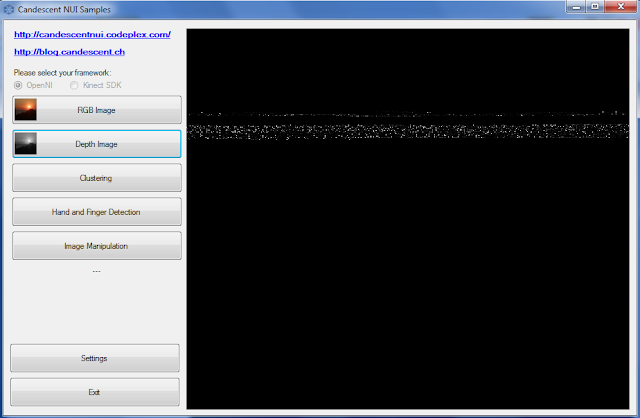Open the Settings dialog

[95, 358]
